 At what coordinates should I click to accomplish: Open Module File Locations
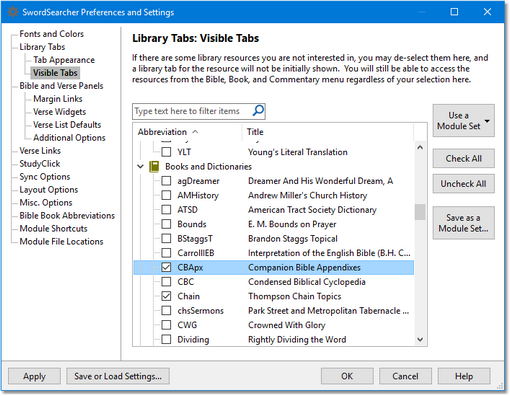(x=61, y=242)
